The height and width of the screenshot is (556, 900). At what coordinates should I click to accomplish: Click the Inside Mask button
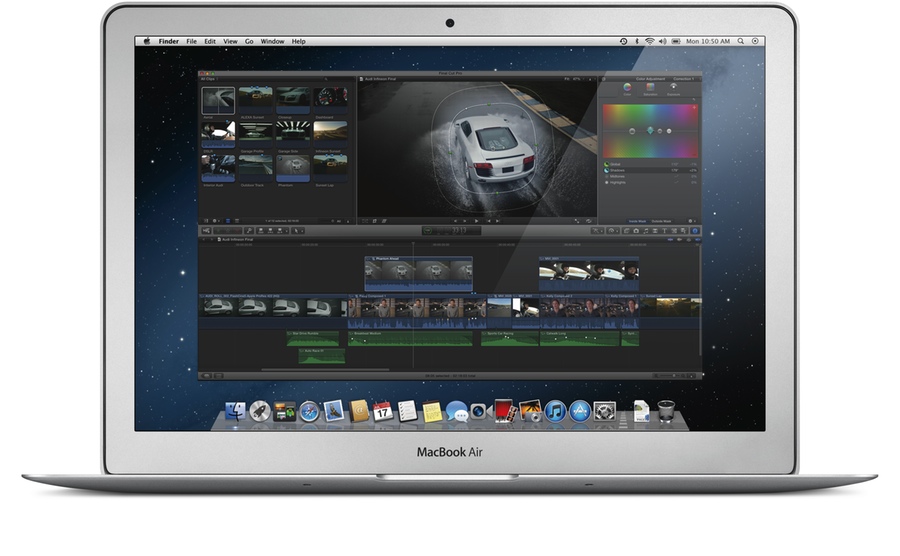coord(637,220)
